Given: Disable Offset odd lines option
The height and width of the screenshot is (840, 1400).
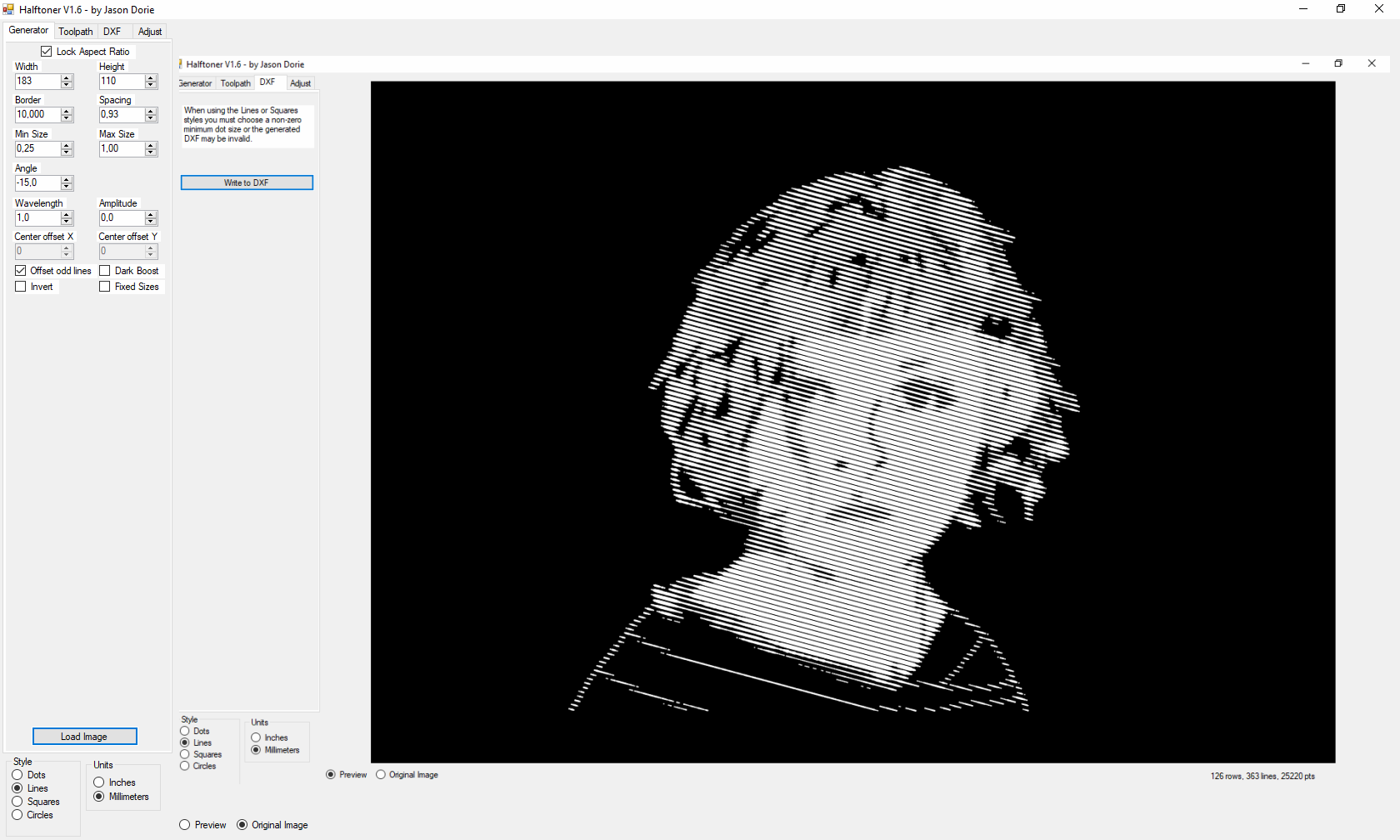Looking at the screenshot, I should 21,271.
